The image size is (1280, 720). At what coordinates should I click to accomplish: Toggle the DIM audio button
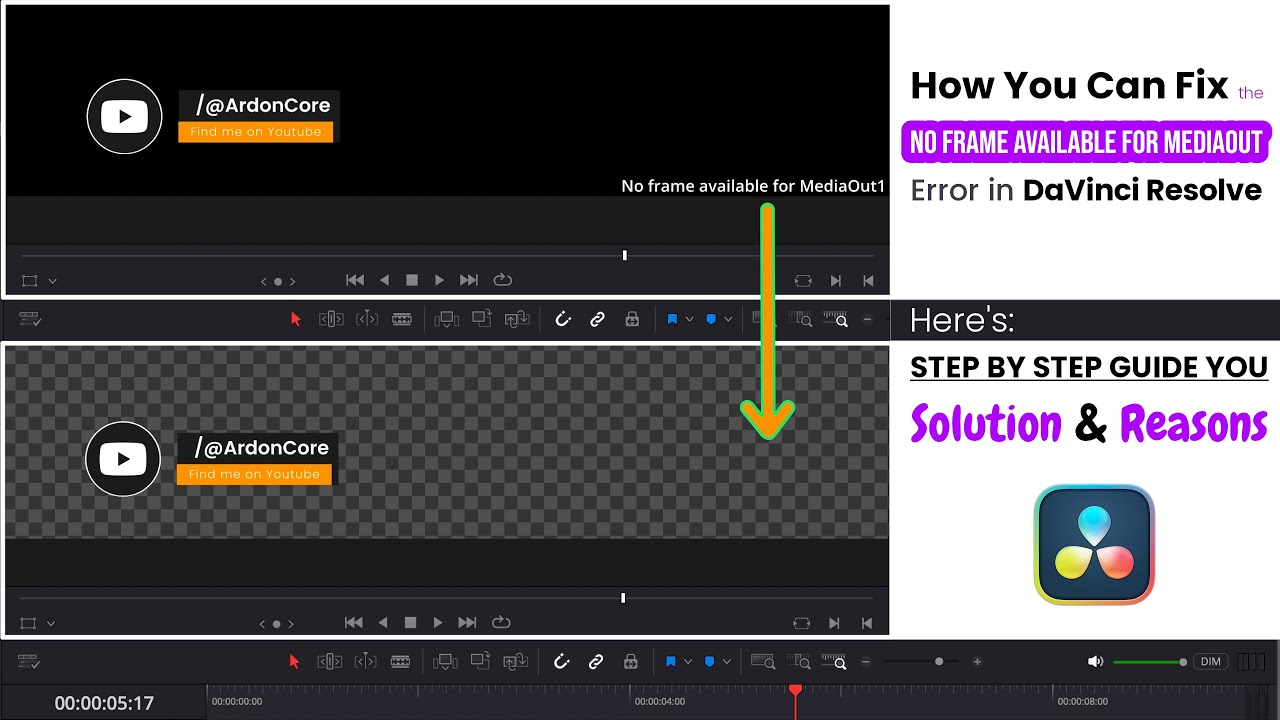(x=1211, y=662)
